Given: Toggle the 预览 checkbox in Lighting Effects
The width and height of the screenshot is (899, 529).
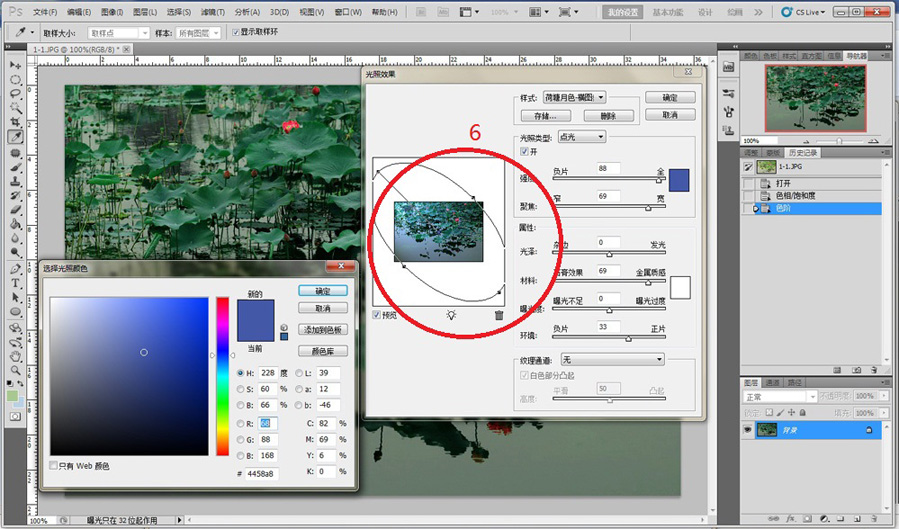Looking at the screenshot, I should (x=377, y=315).
